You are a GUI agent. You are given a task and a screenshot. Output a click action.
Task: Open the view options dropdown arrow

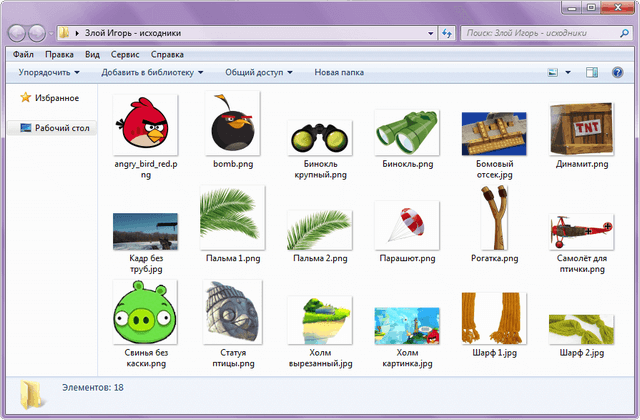[x=568, y=72]
